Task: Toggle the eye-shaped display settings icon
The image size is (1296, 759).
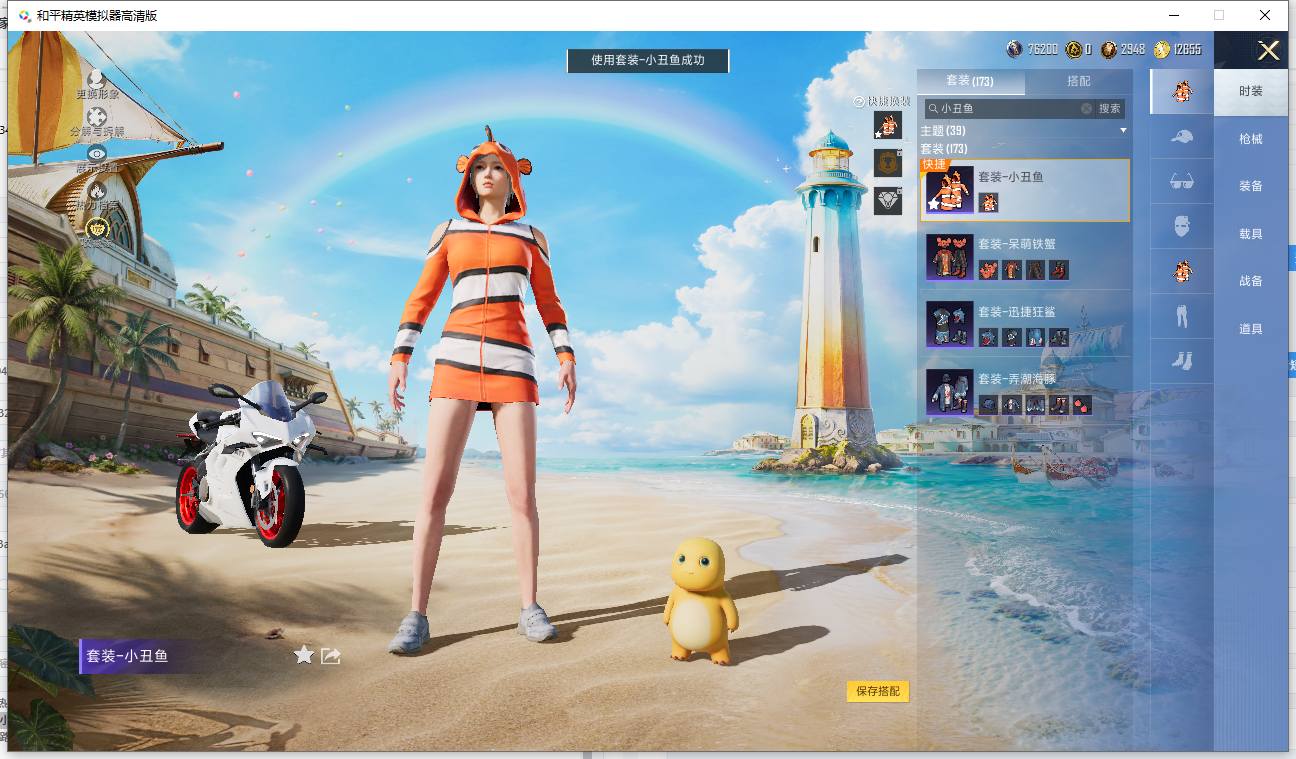Action: click(97, 153)
